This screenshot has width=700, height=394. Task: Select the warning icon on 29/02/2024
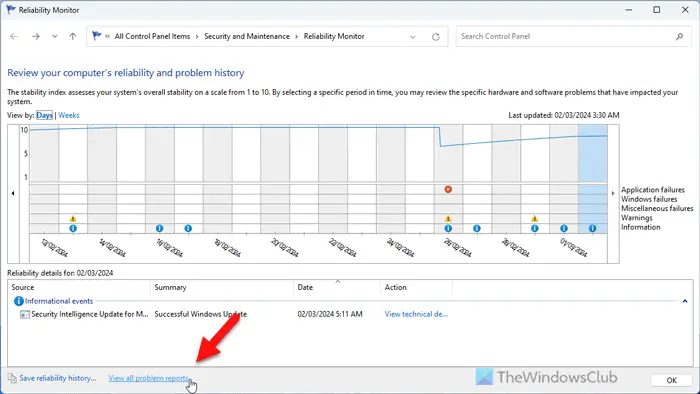point(534,219)
